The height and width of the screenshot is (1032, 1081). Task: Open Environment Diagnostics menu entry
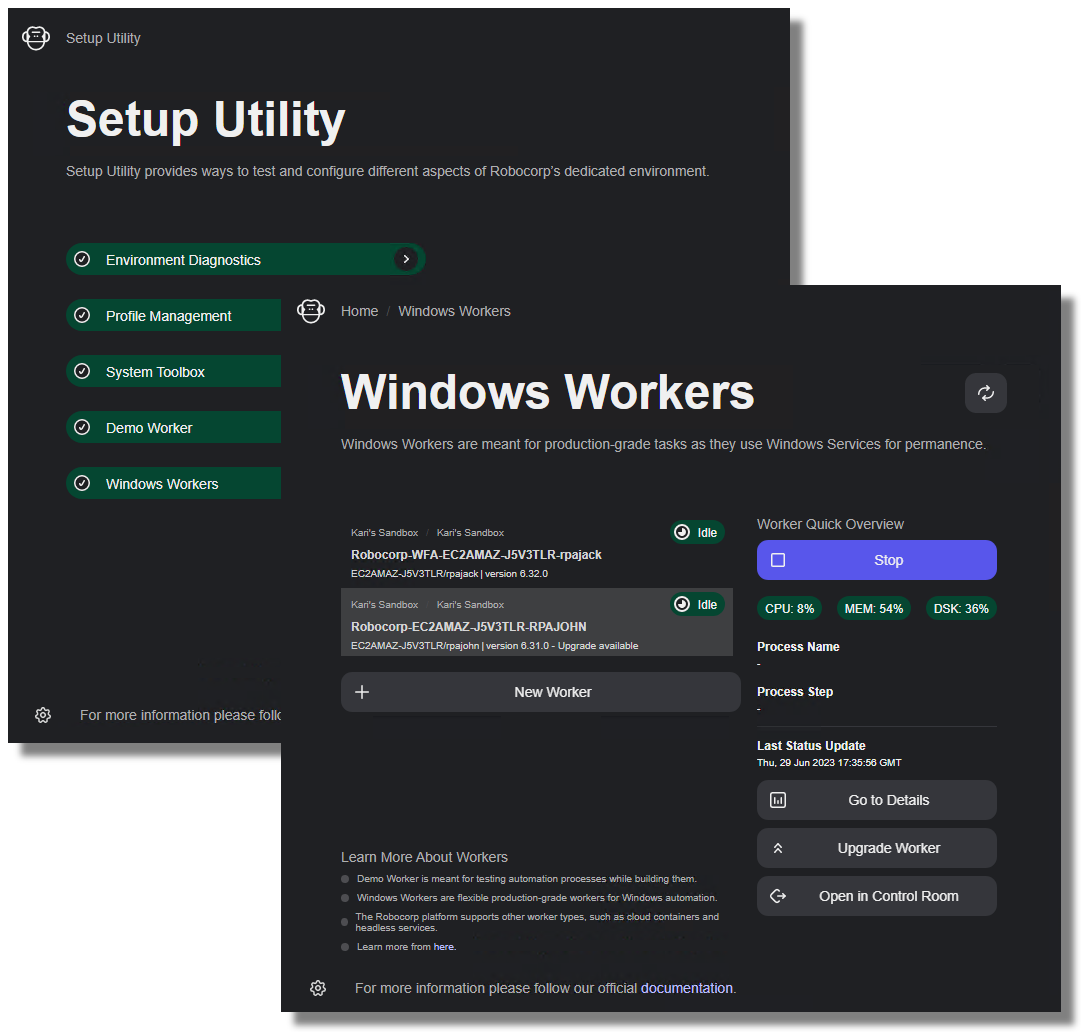tap(245, 259)
